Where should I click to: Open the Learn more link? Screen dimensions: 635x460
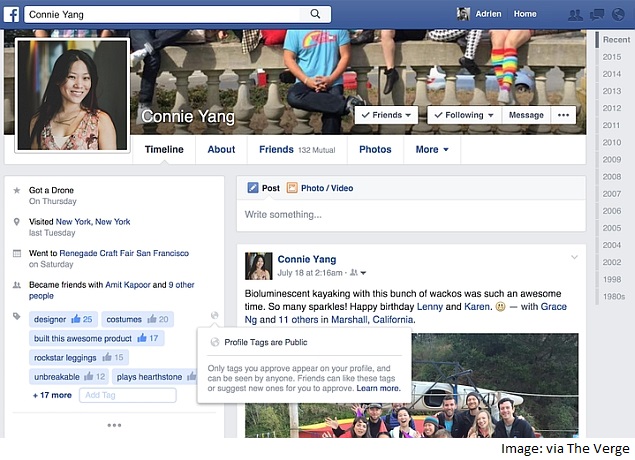tap(378, 388)
